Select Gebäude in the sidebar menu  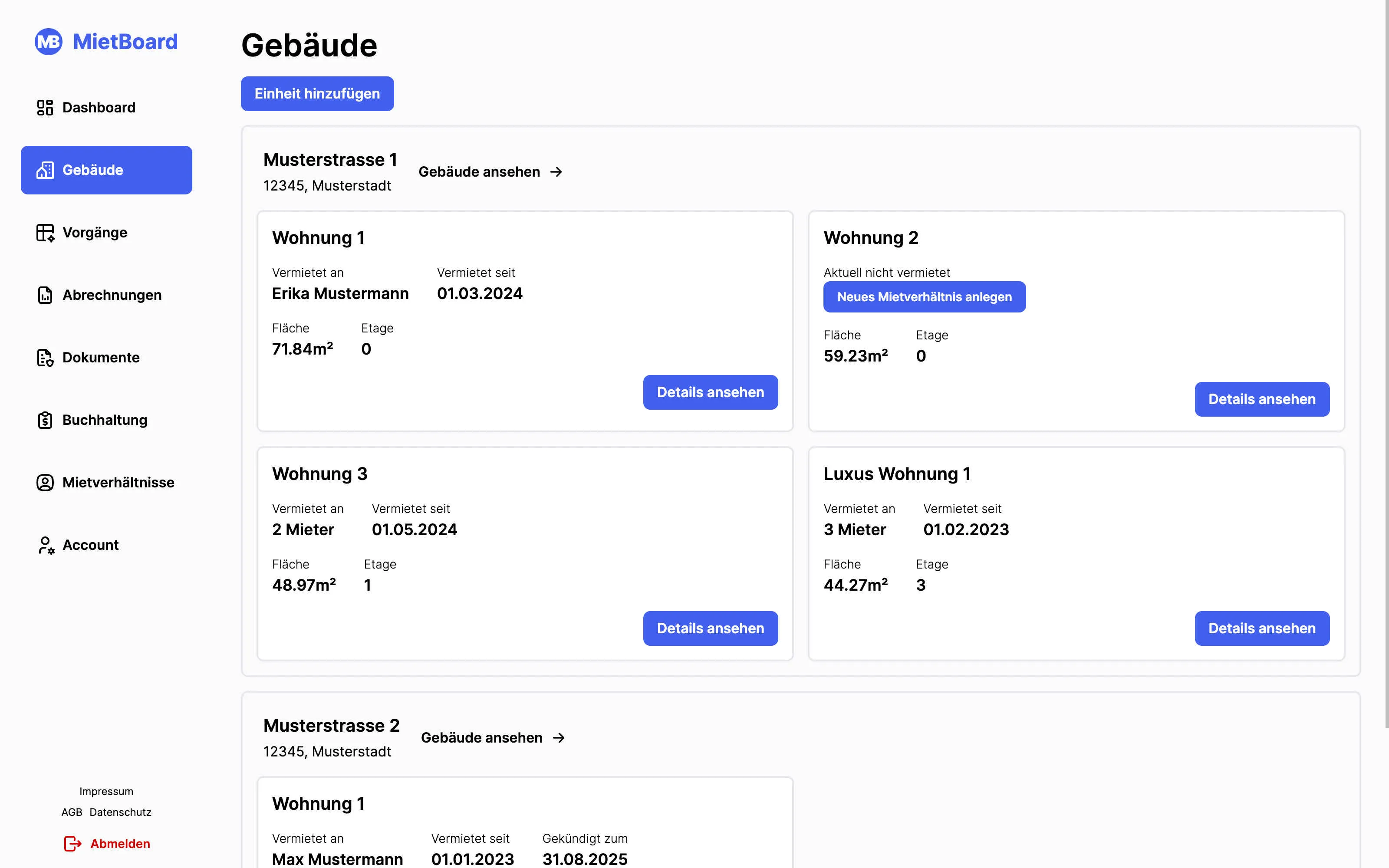point(106,170)
